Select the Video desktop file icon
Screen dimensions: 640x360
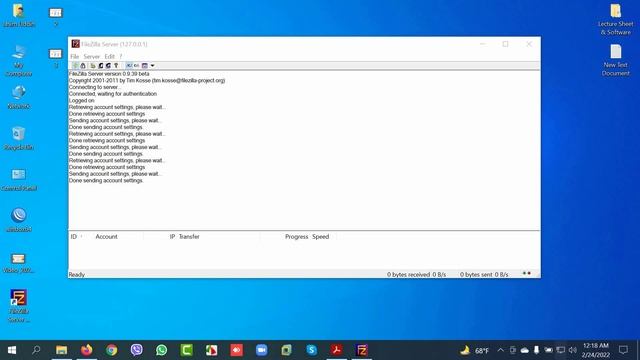tap(19, 262)
